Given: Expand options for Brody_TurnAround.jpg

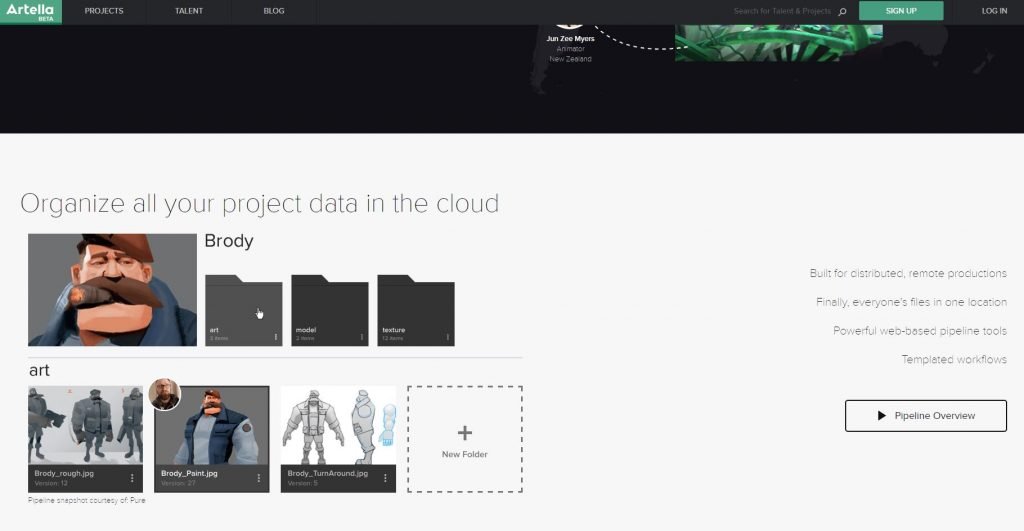Looking at the screenshot, I should [385, 478].
